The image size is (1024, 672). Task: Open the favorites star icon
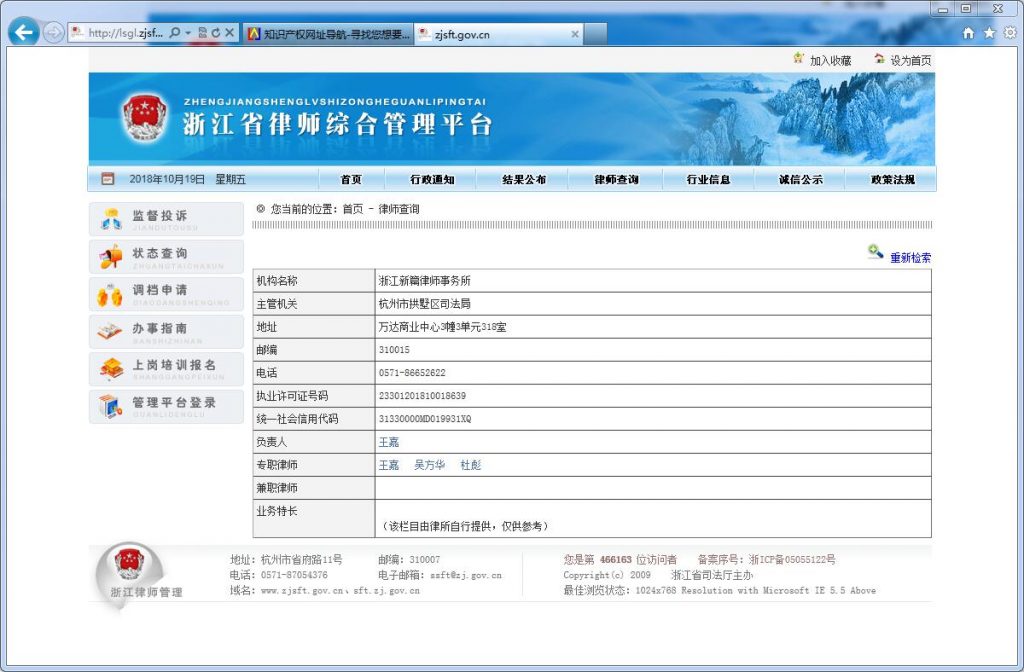(x=989, y=33)
